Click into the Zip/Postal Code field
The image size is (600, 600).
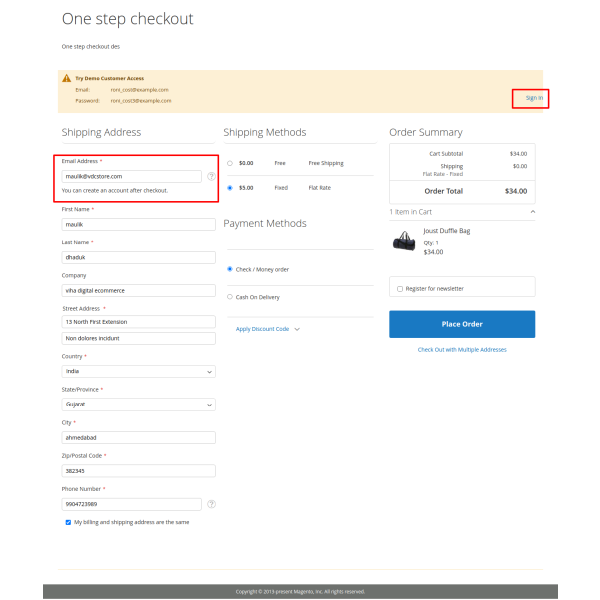click(x=139, y=470)
